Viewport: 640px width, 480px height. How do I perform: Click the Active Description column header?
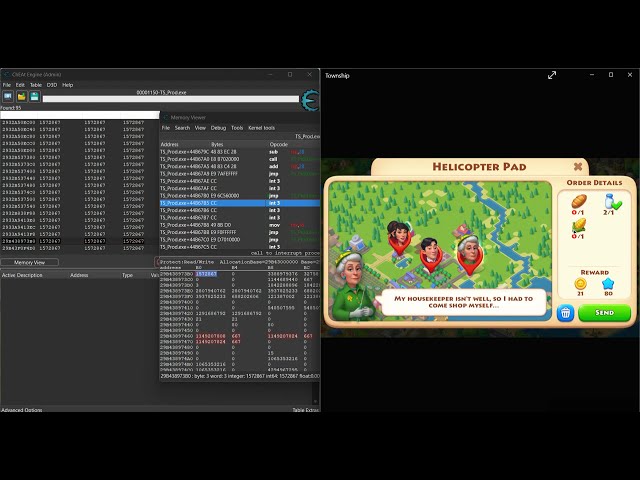click(x=22, y=275)
